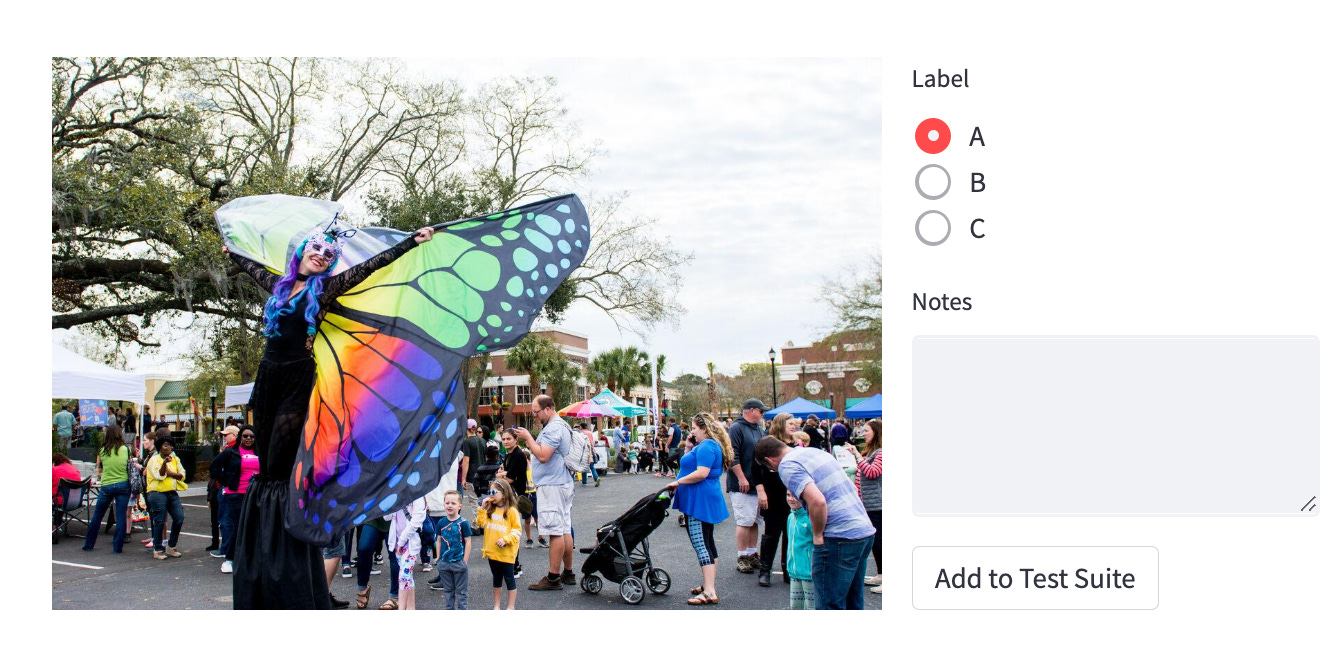Image resolution: width=1344 pixels, height=658 pixels.
Task: Select radio option C
Action: coord(933,229)
